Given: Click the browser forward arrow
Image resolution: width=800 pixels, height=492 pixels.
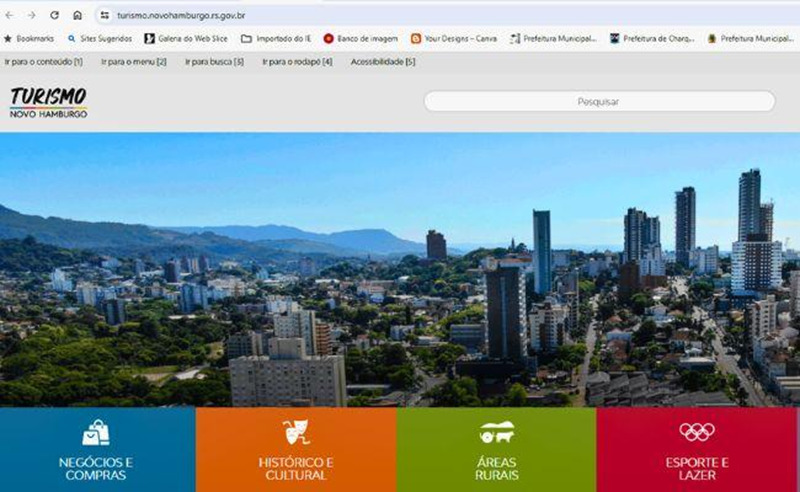Looking at the screenshot, I should point(32,15).
